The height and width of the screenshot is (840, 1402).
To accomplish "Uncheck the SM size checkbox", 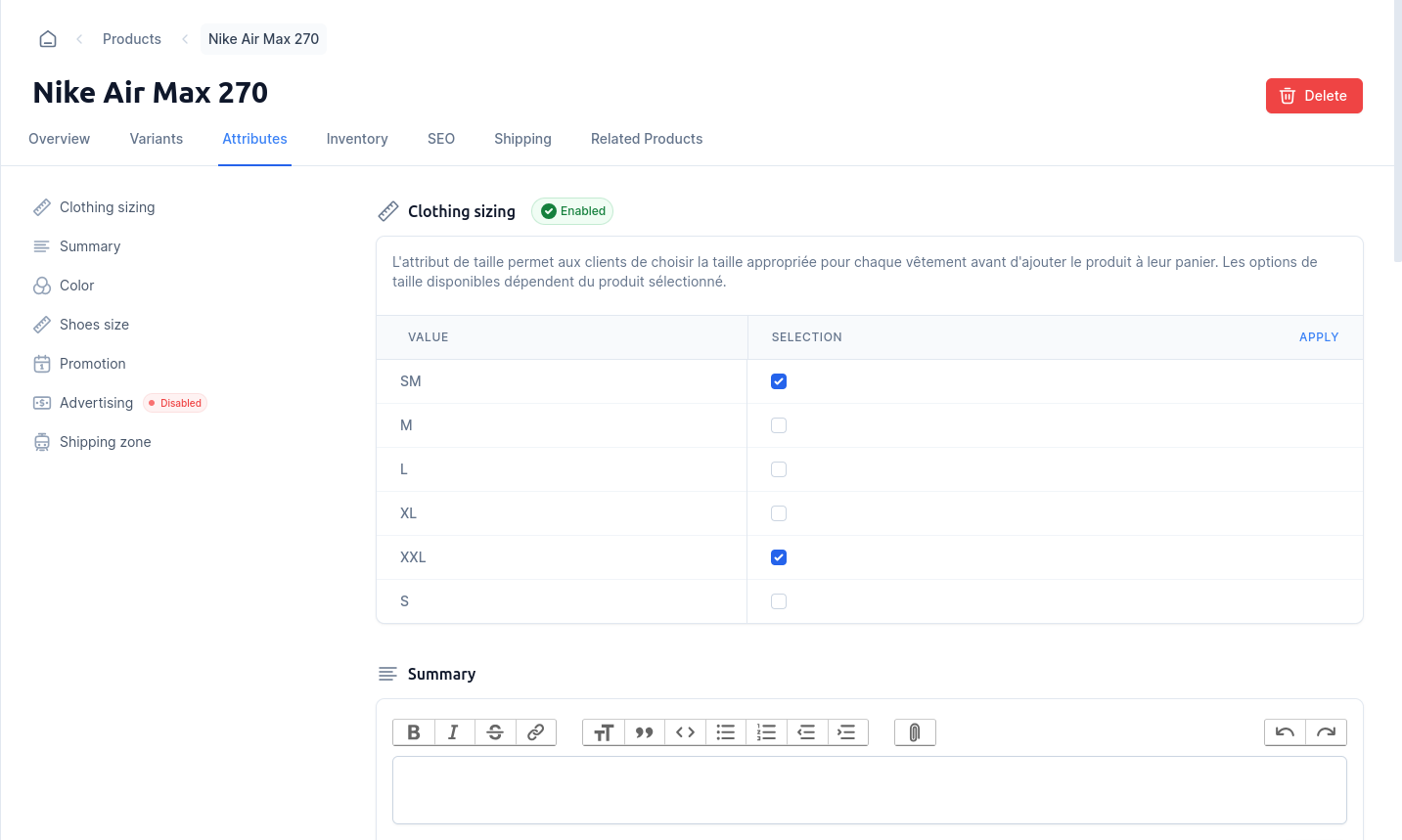I will (779, 381).
